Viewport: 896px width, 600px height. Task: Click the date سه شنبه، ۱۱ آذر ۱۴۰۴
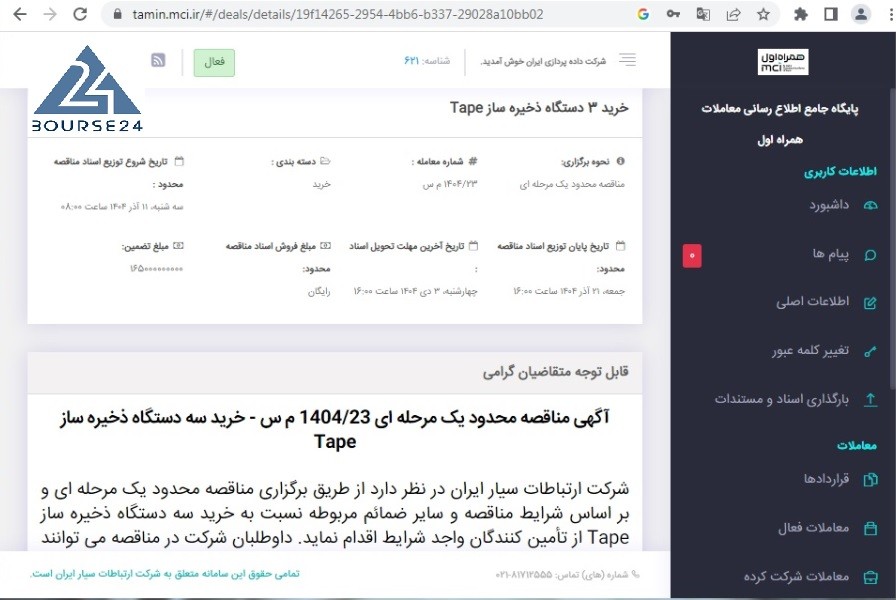(122, 207)
